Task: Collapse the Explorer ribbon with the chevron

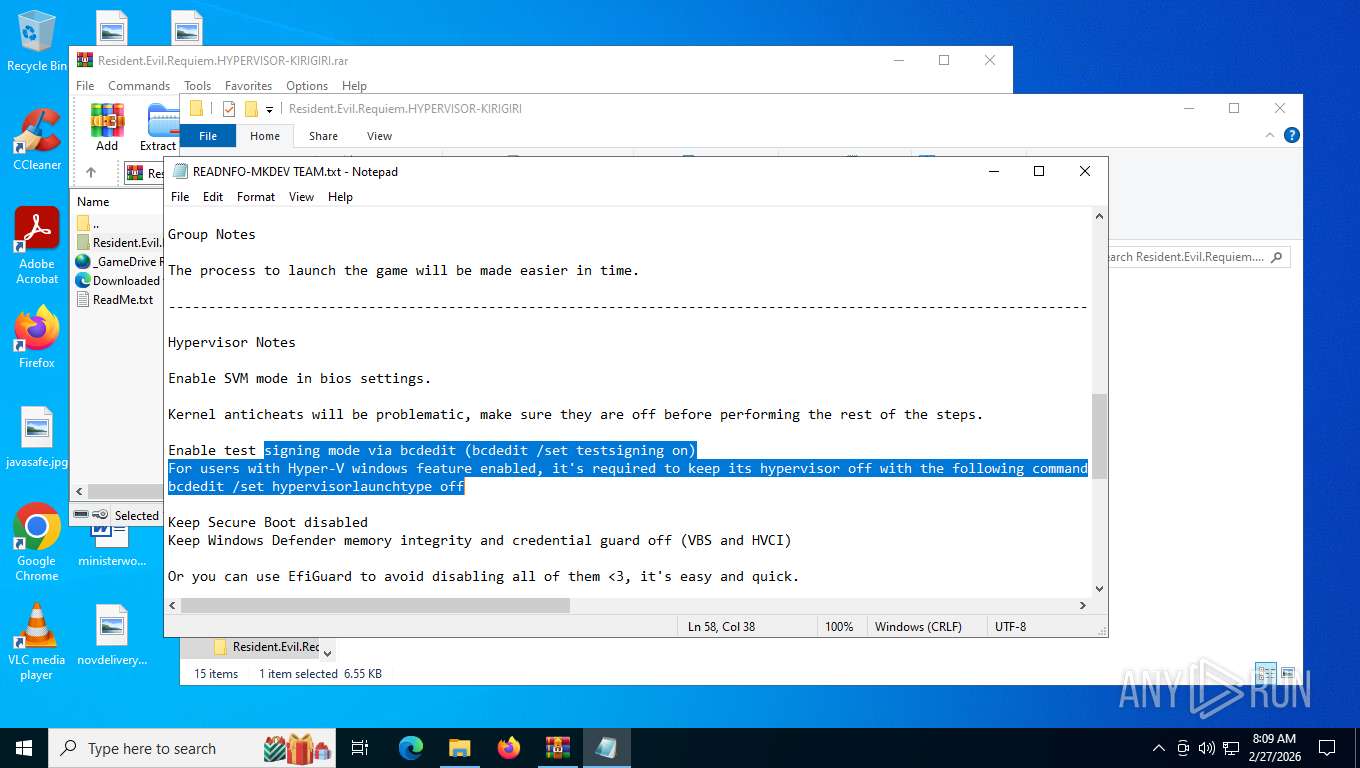Action: click(x=1271, y=135)
